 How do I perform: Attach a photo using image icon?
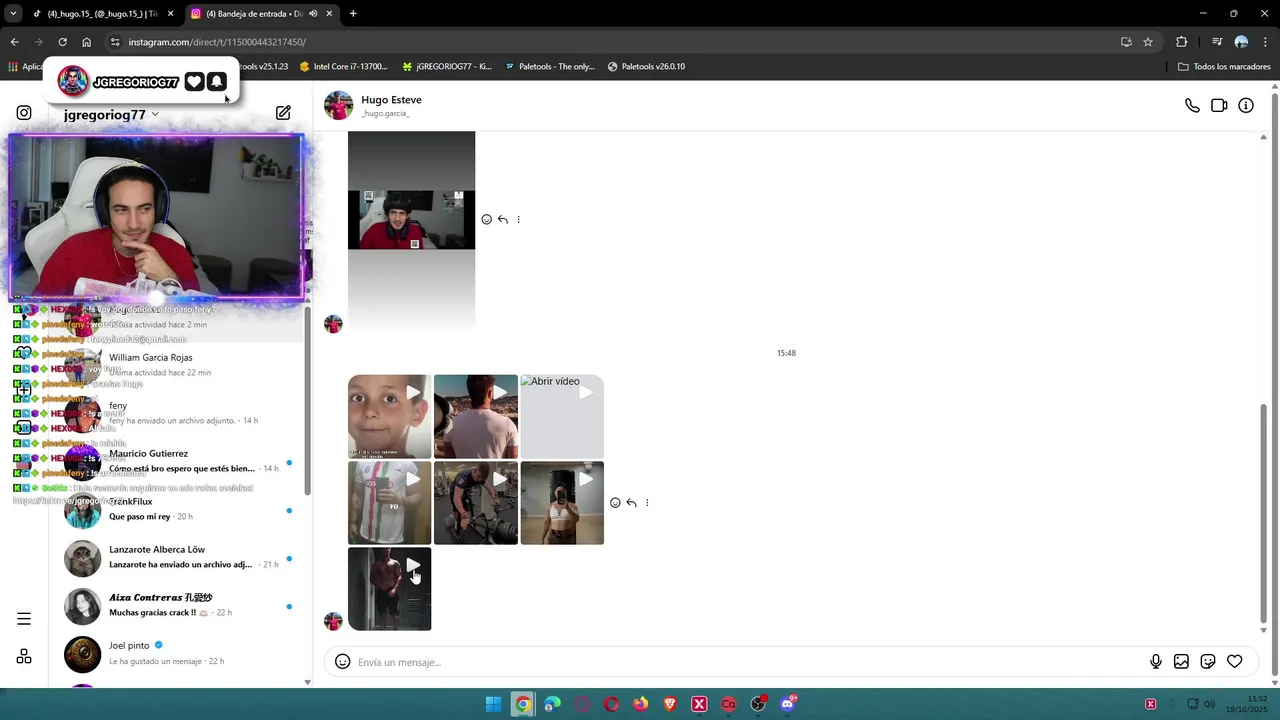click(1181, 661)
